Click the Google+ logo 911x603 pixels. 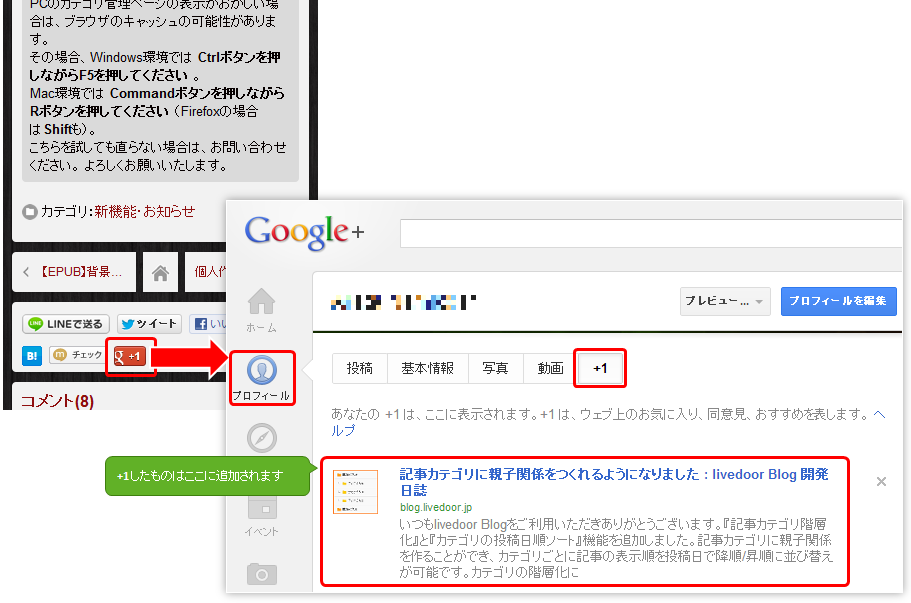304,232
